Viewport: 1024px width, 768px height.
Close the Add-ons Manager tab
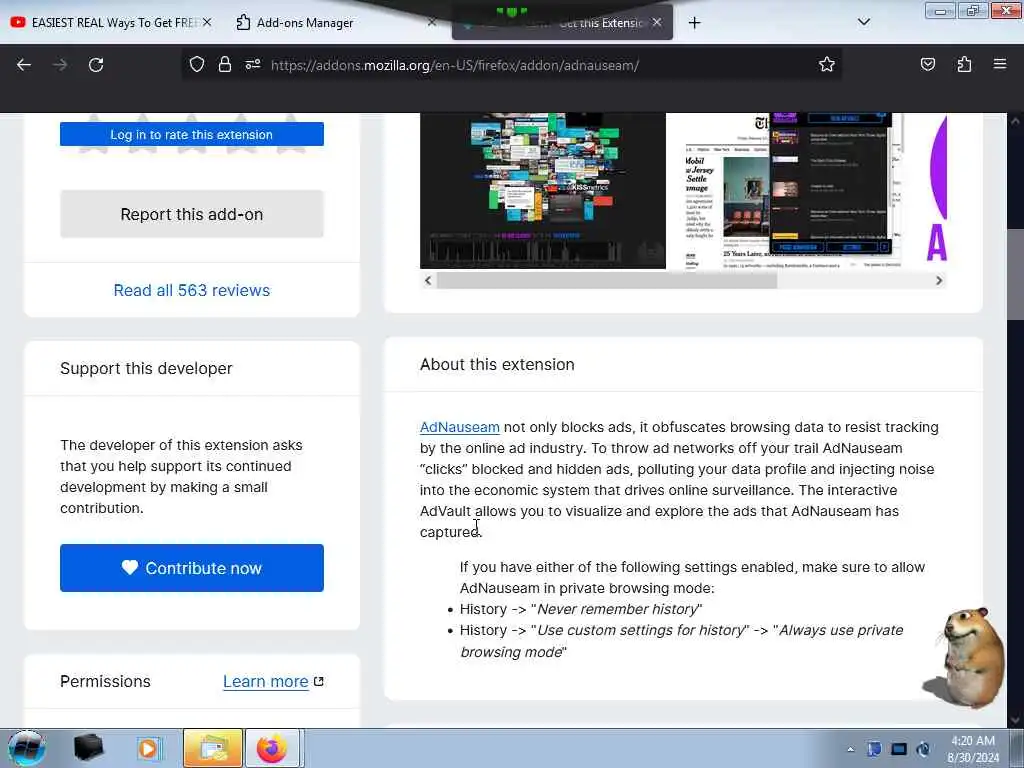coord(432,22)
